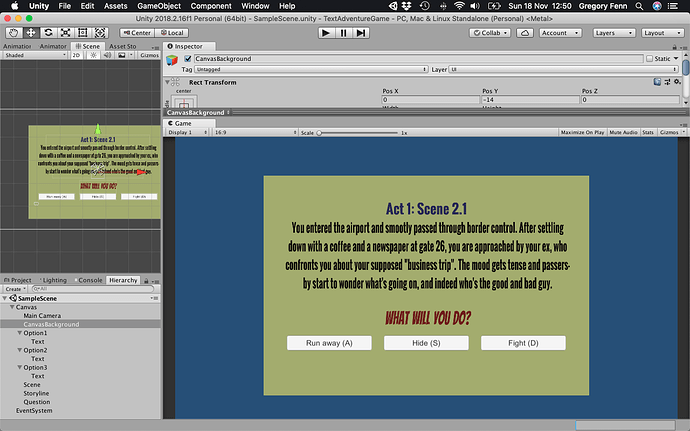690x431 pixels.
Task: Select the Scale tool
Action: click(x=65, y=33)
